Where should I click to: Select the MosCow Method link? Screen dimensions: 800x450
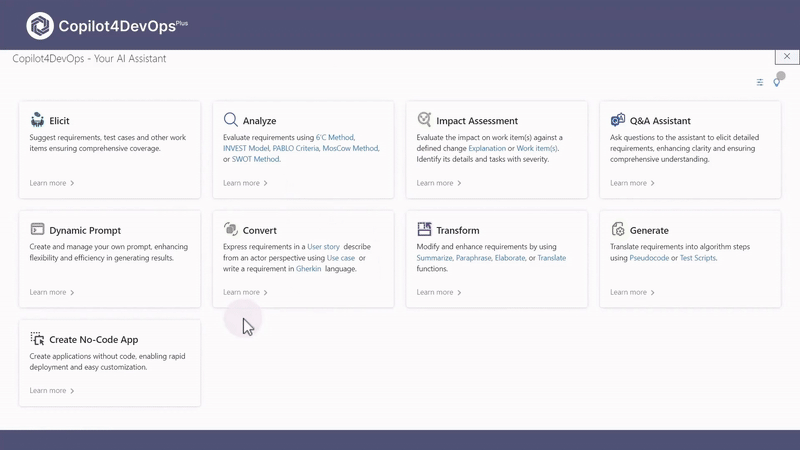coord(351,148)
